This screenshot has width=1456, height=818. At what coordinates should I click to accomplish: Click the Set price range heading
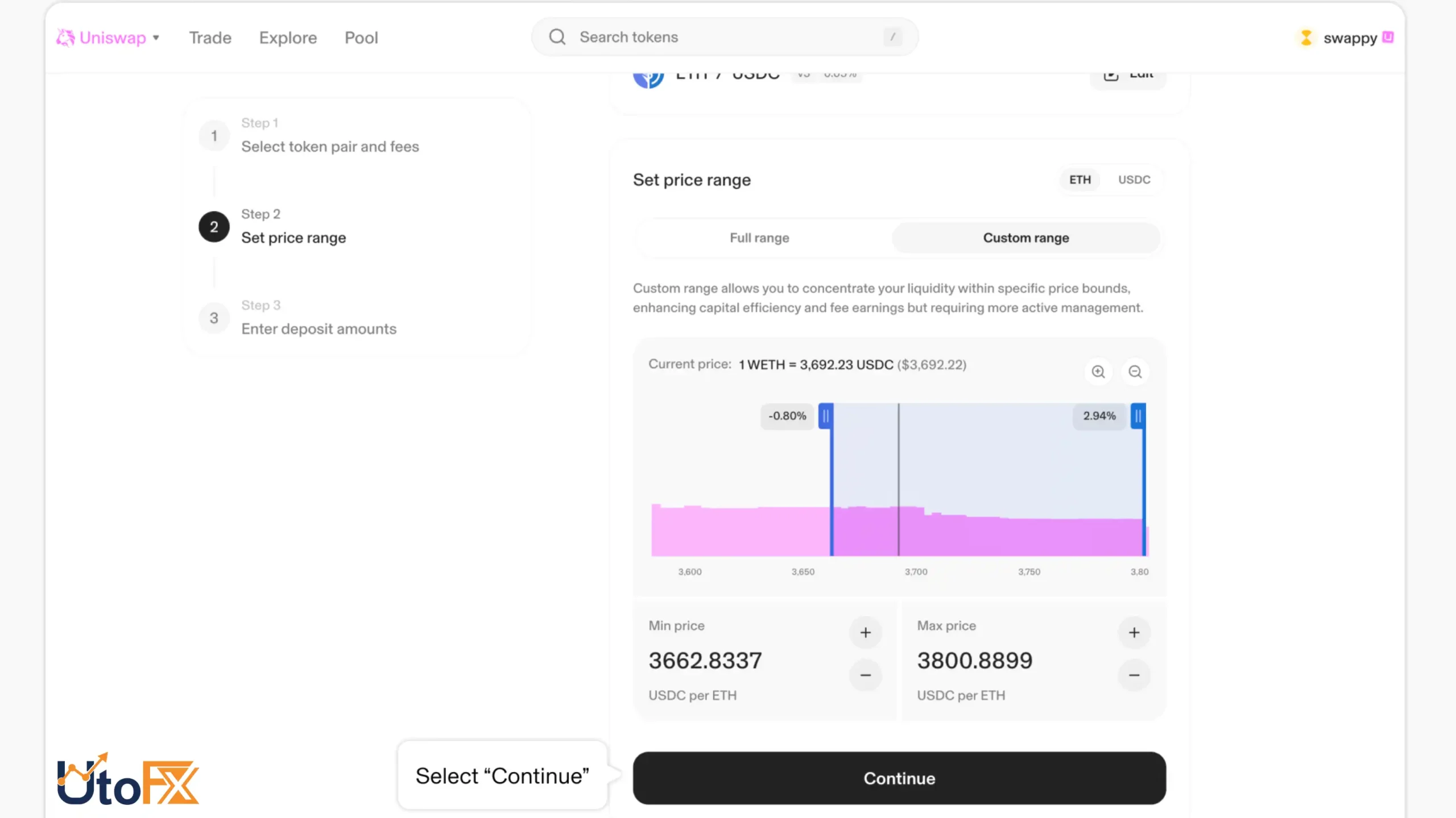coord(692,180)
